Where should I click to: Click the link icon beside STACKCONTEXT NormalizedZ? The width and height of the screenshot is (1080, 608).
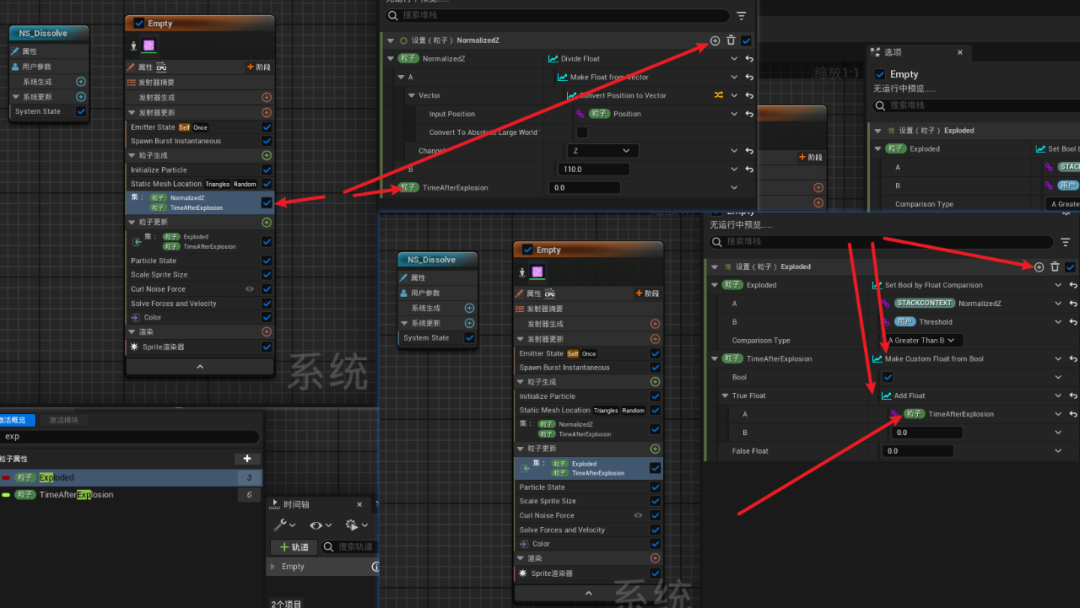click(x=886, y=303)
